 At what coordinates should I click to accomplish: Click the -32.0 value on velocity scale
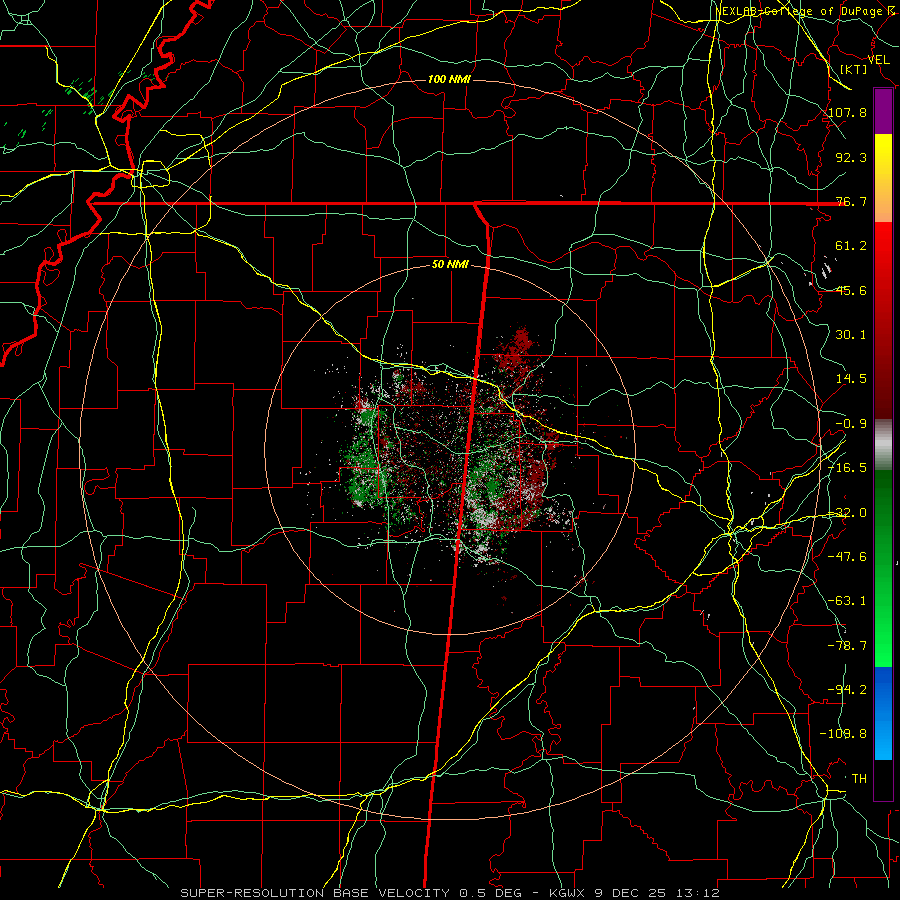click(848, 513)
